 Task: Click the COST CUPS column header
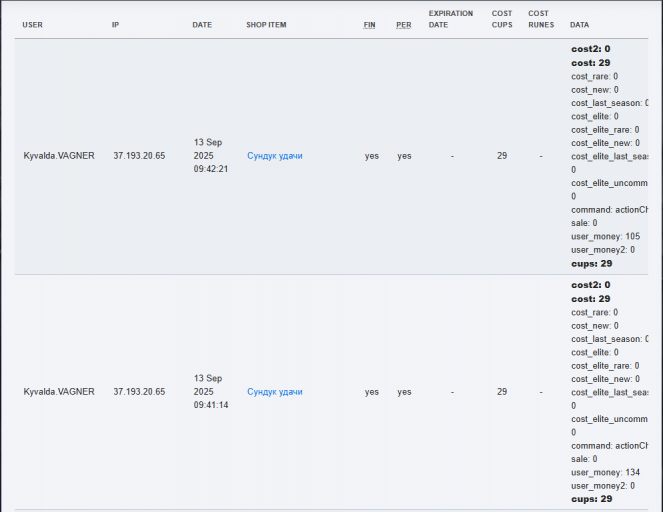coord(502,19)
